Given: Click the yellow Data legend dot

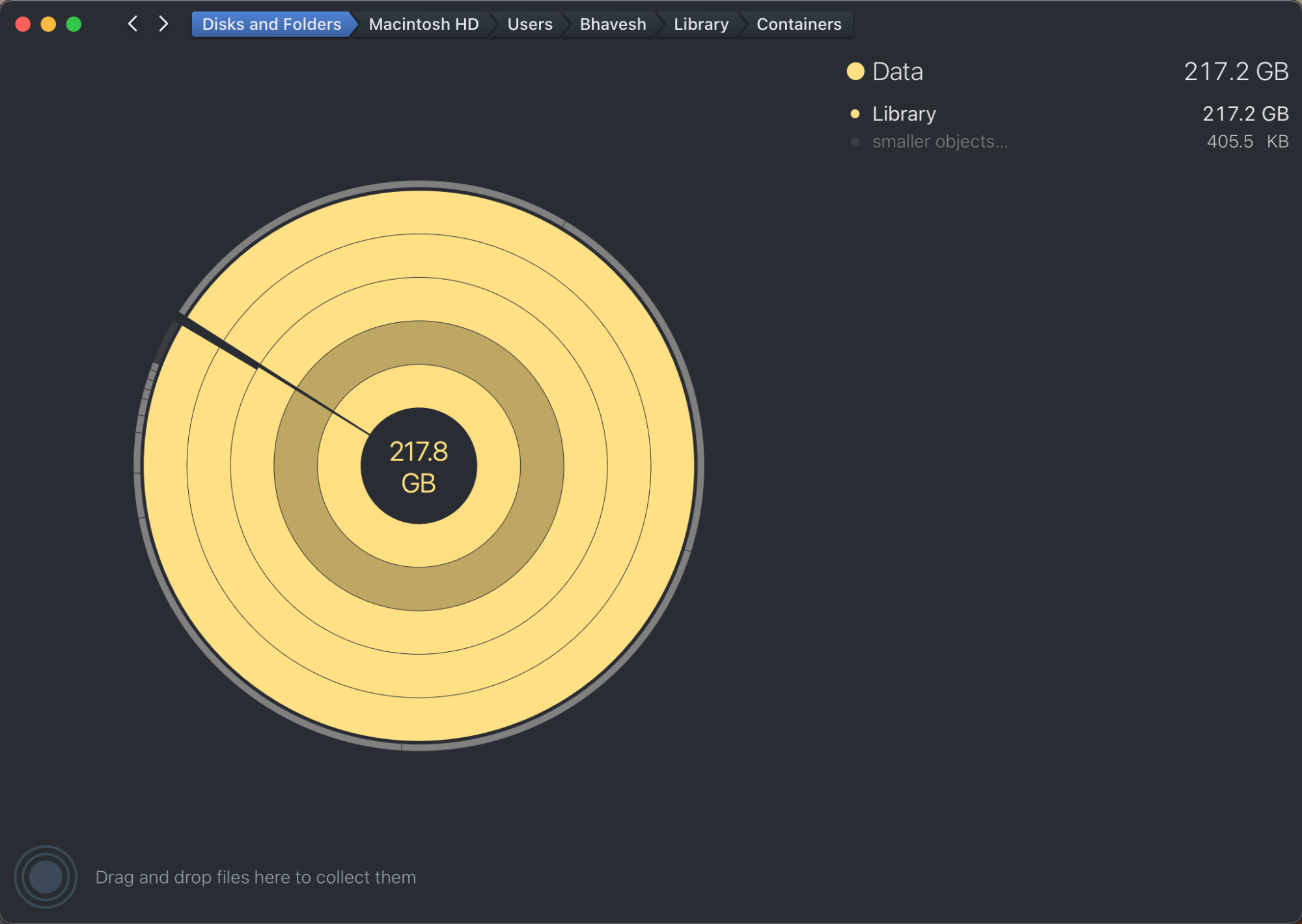Looking at the screenshot, I should 855,72.
